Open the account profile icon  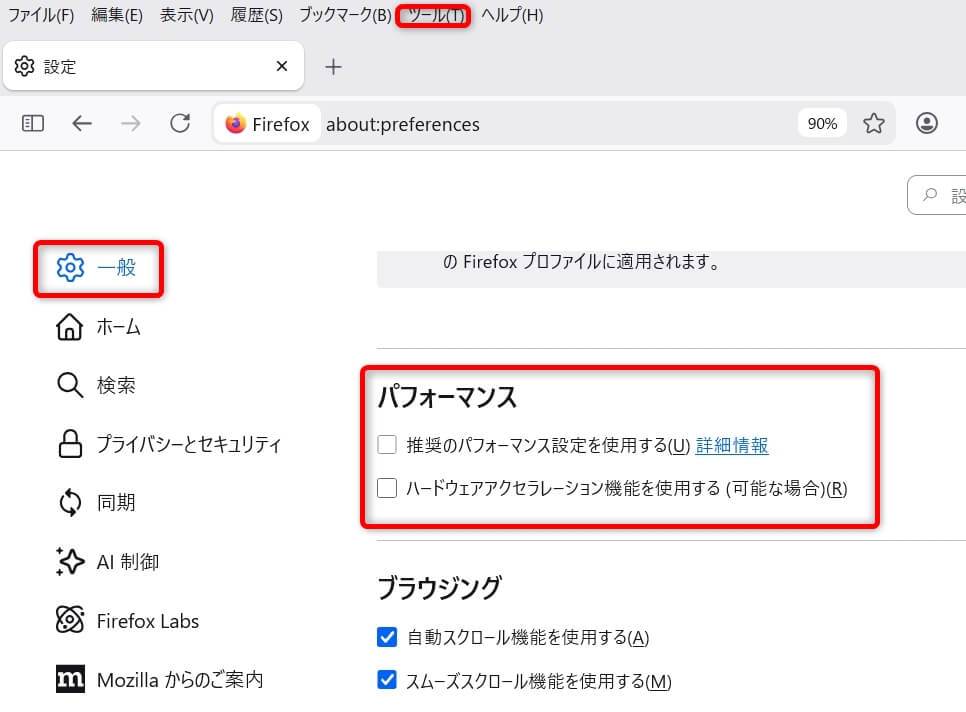pyautogui.click(x=927, y=123)
